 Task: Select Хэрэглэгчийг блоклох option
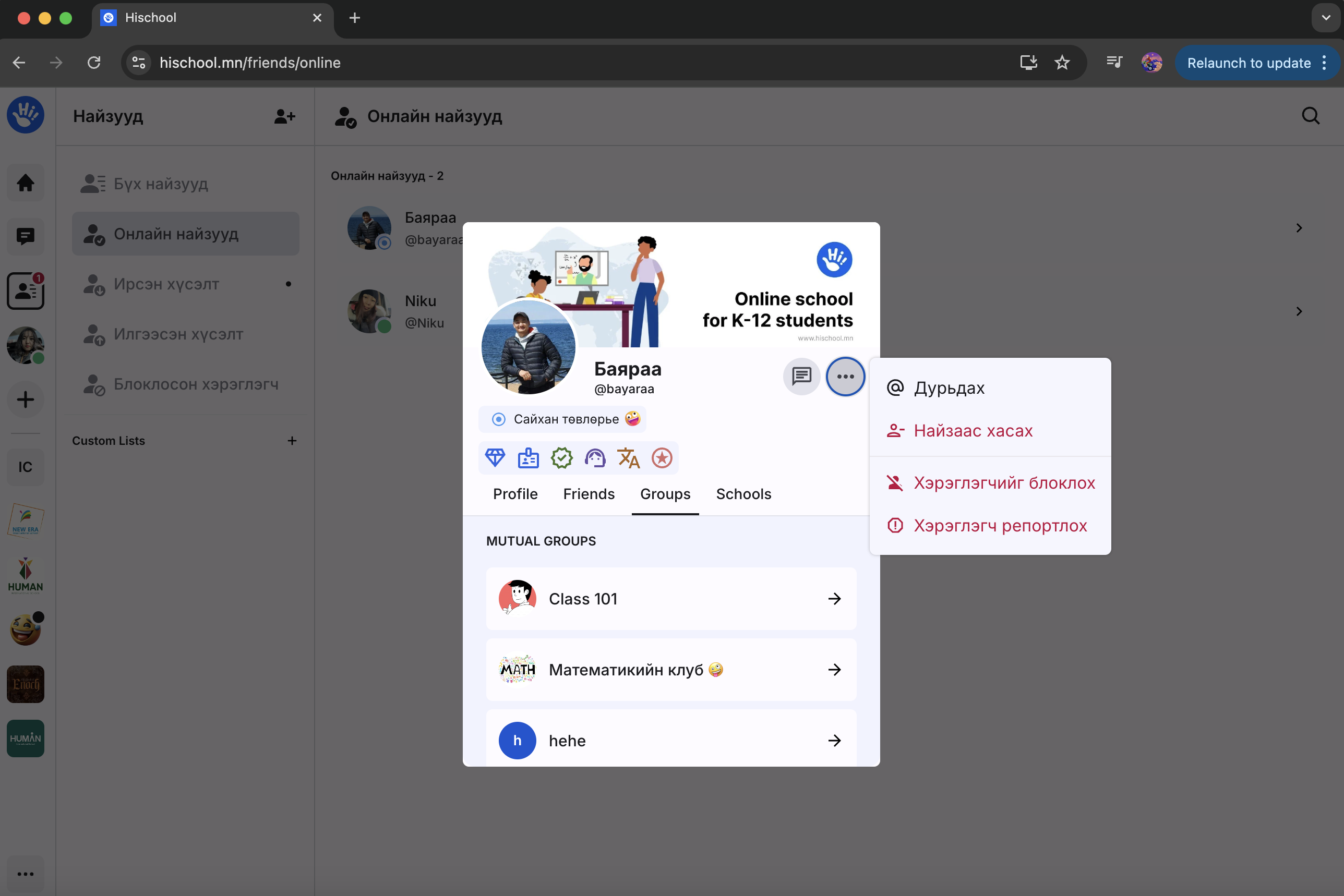(x=1003, y=483)
